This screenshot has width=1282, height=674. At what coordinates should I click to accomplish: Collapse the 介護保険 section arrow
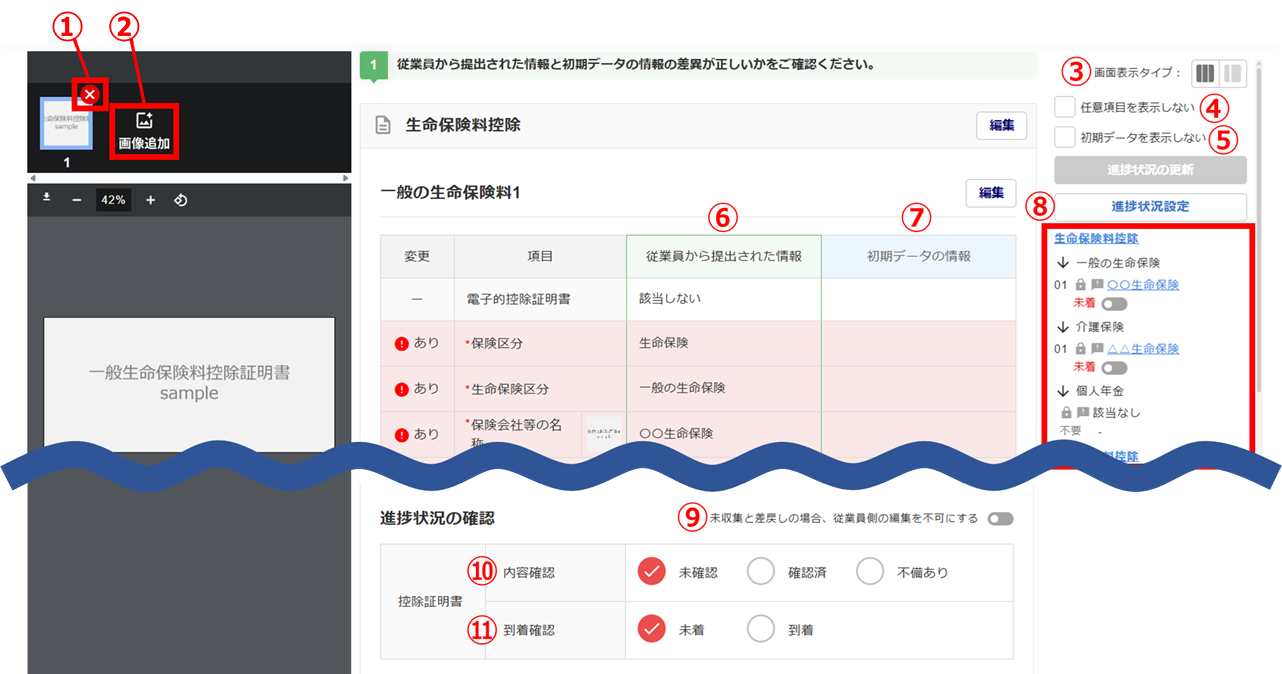click(1063, 327)
